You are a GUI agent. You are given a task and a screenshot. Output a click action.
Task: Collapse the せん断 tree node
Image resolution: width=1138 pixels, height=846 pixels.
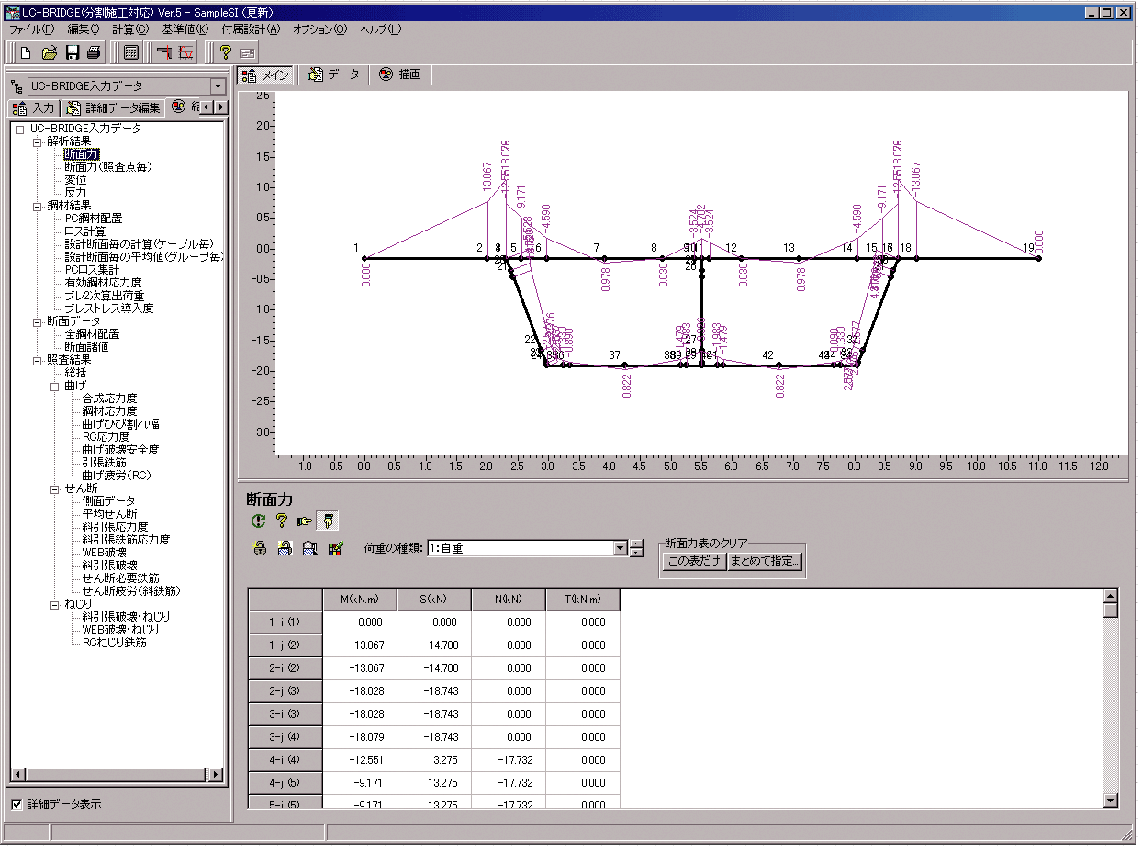pyautogui.click(x=55, y=489)
